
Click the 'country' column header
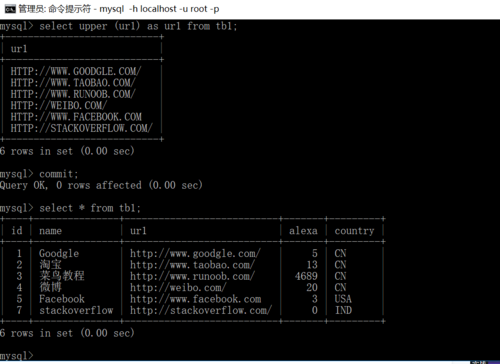click(x=354, y=231)
